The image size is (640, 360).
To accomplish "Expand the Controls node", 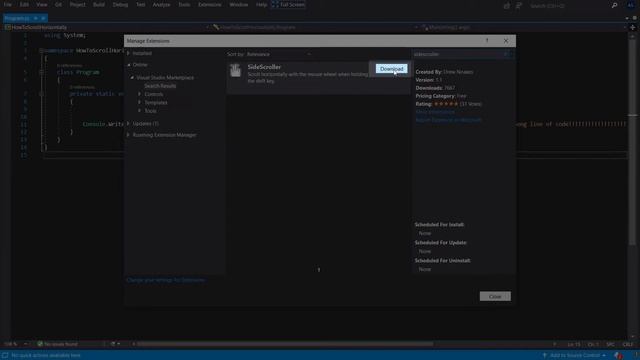I will (x=140, y=94).
